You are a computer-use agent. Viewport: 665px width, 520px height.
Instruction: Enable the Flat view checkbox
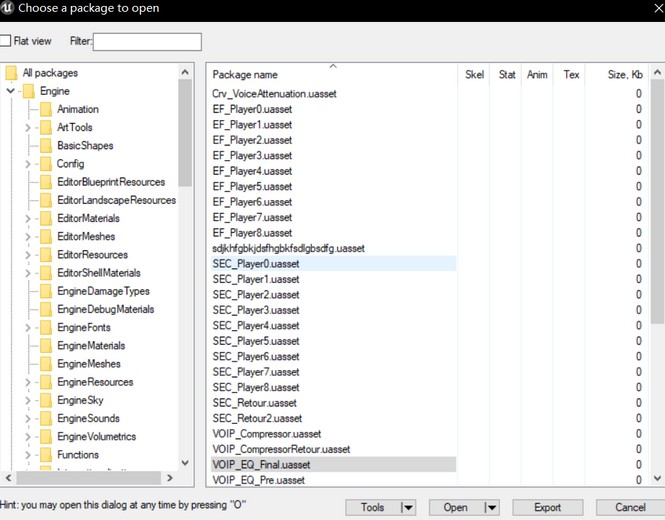pyautogui.click(x=6, y=41)
